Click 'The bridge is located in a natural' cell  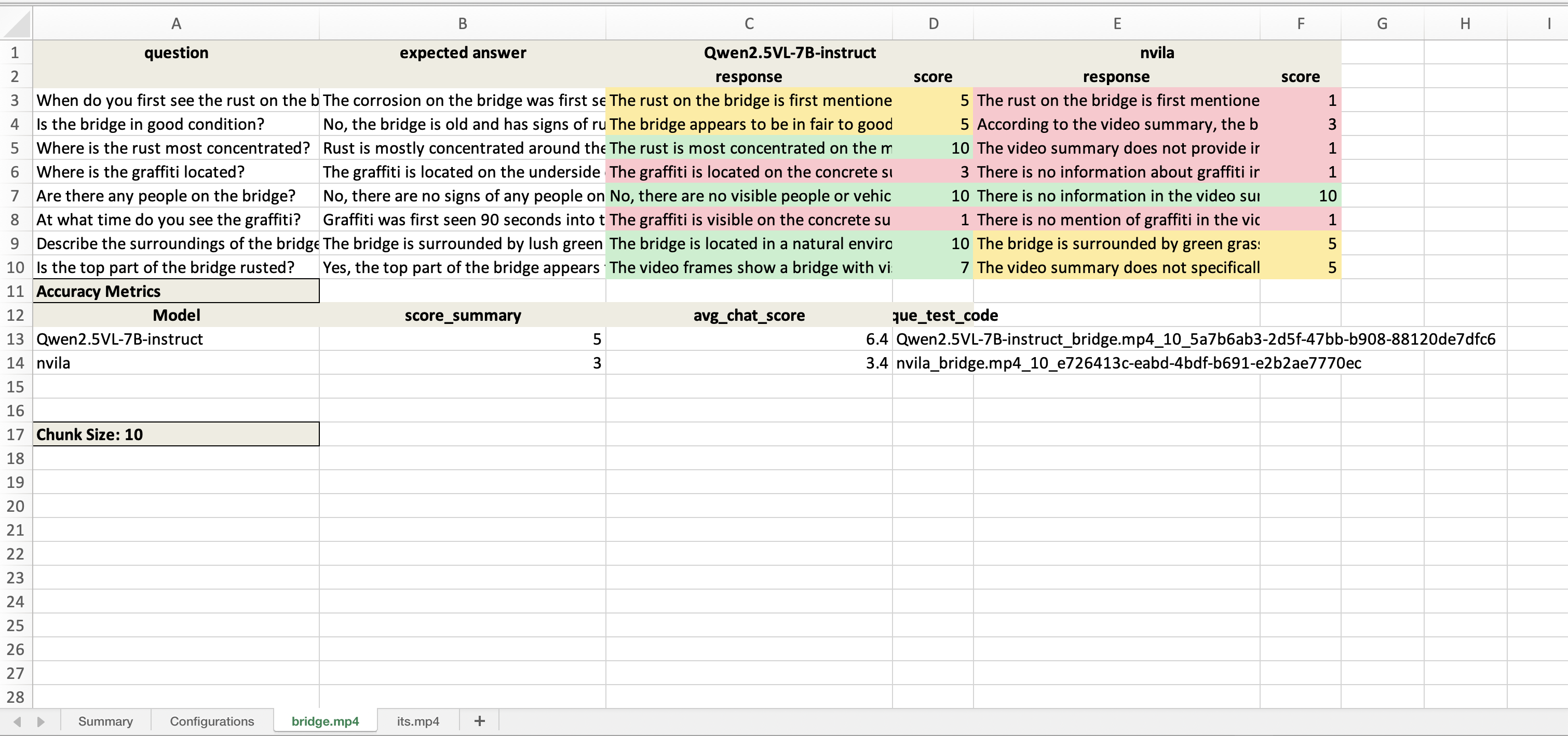(x=749, y=243)
